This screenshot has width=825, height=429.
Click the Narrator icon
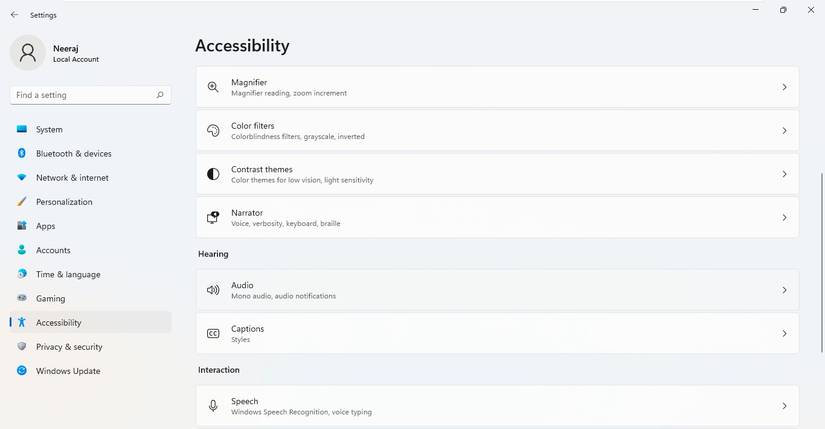pyautogui.click(x=213, y=217)
